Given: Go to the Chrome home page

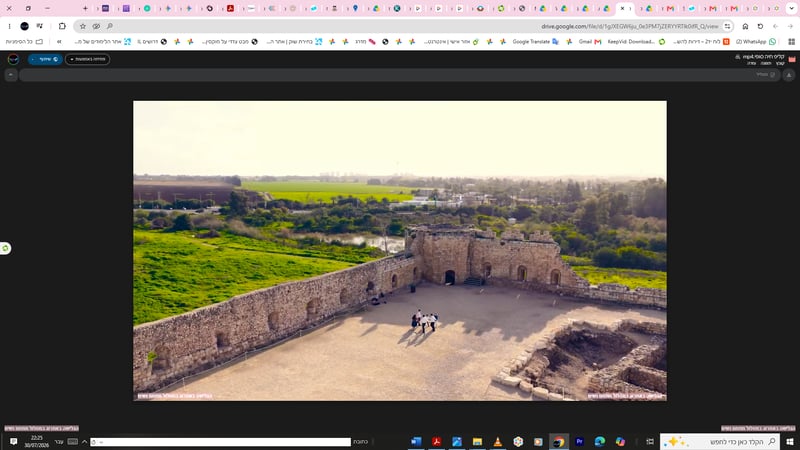Looking at the screenshot, I should tap(745, 26).
